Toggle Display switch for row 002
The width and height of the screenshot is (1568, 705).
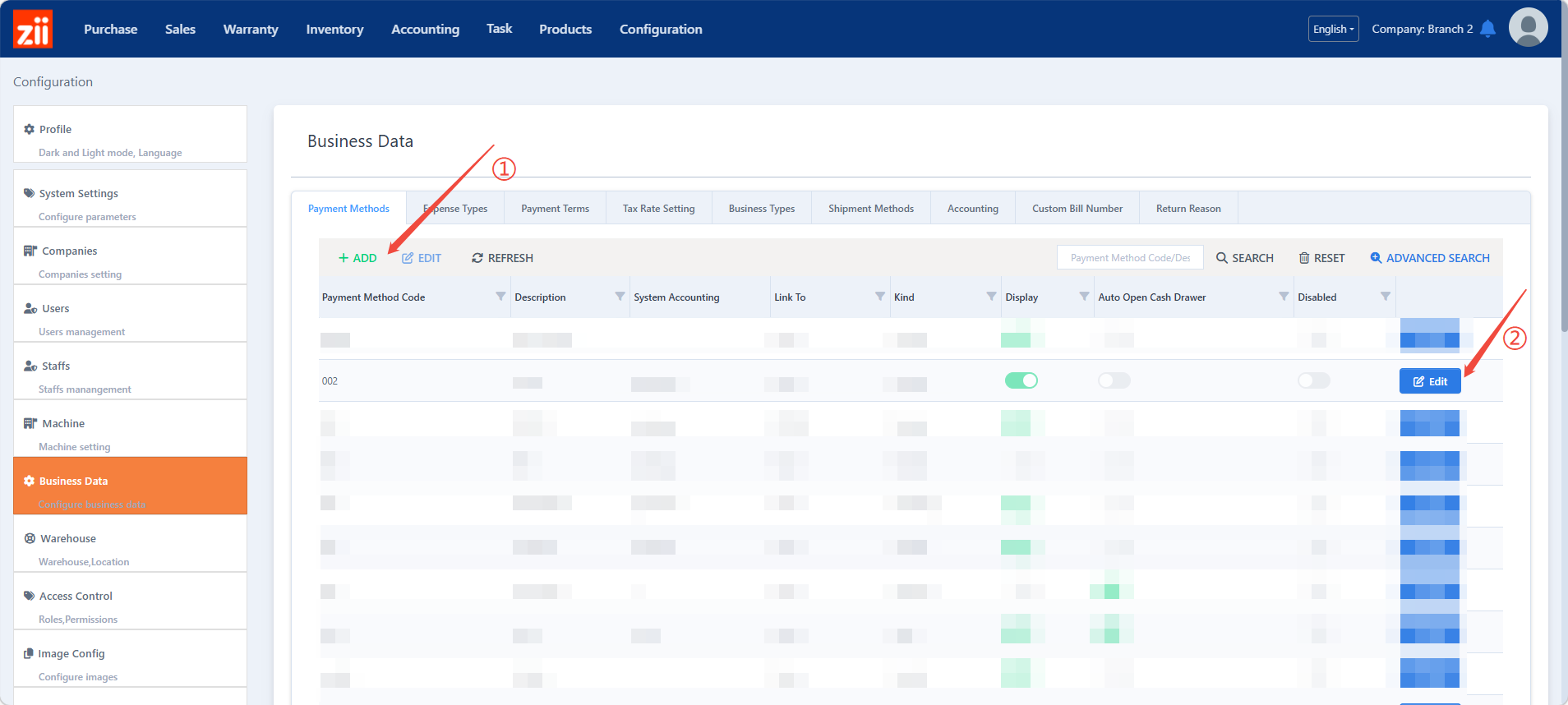click(1021, 380)
